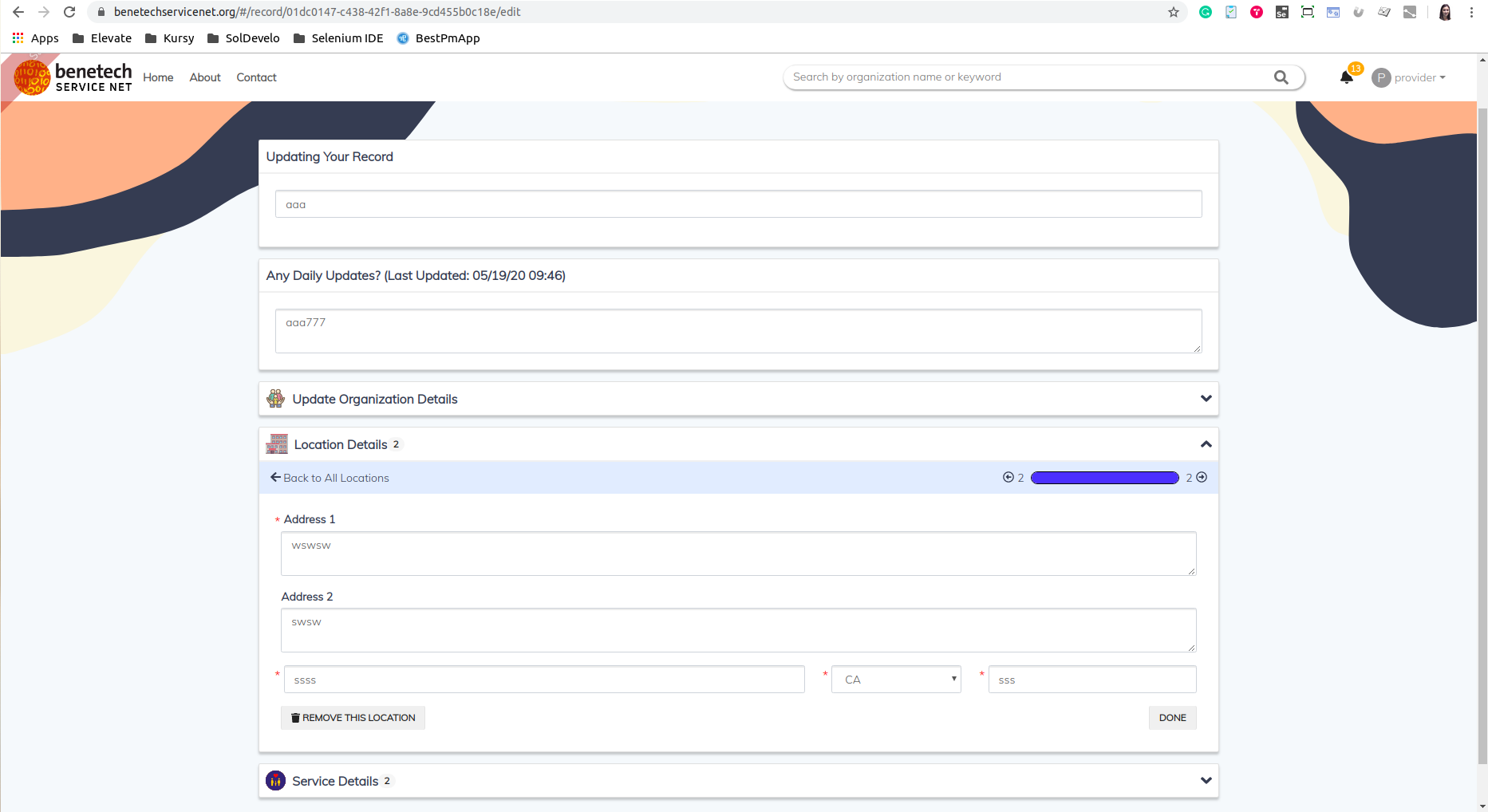Viewport: 1488px width, 812px height.
Task: Go to the About page
Action: pos(204,77)
